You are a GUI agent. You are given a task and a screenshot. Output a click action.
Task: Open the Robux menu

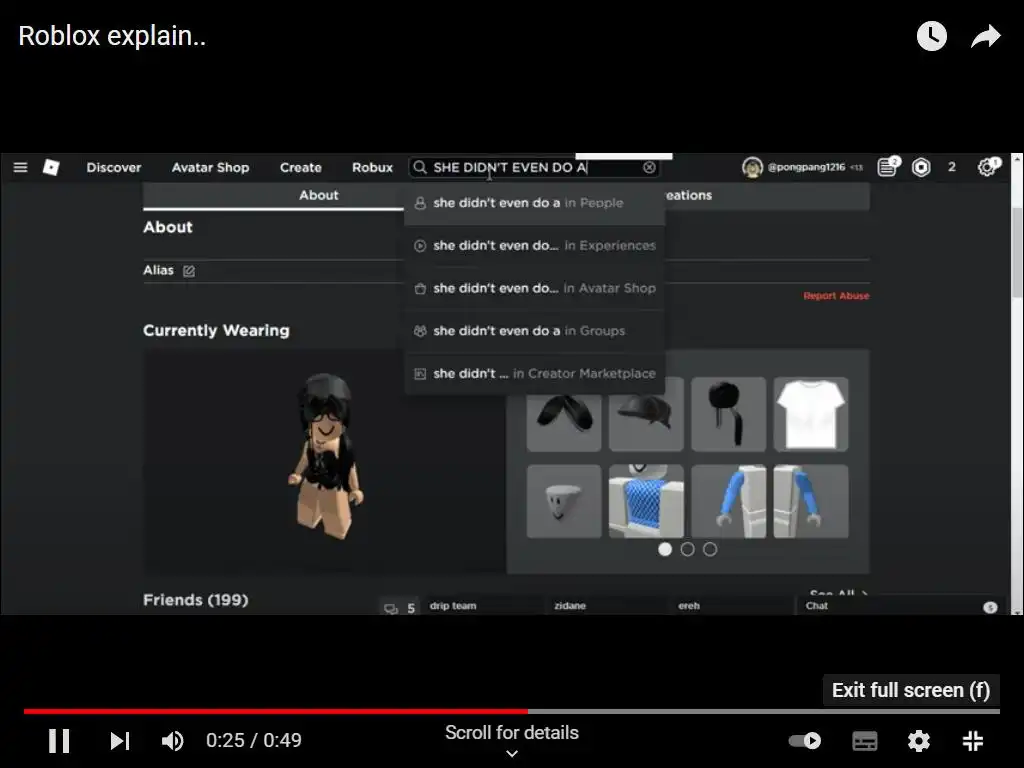(x=372, y=167)
